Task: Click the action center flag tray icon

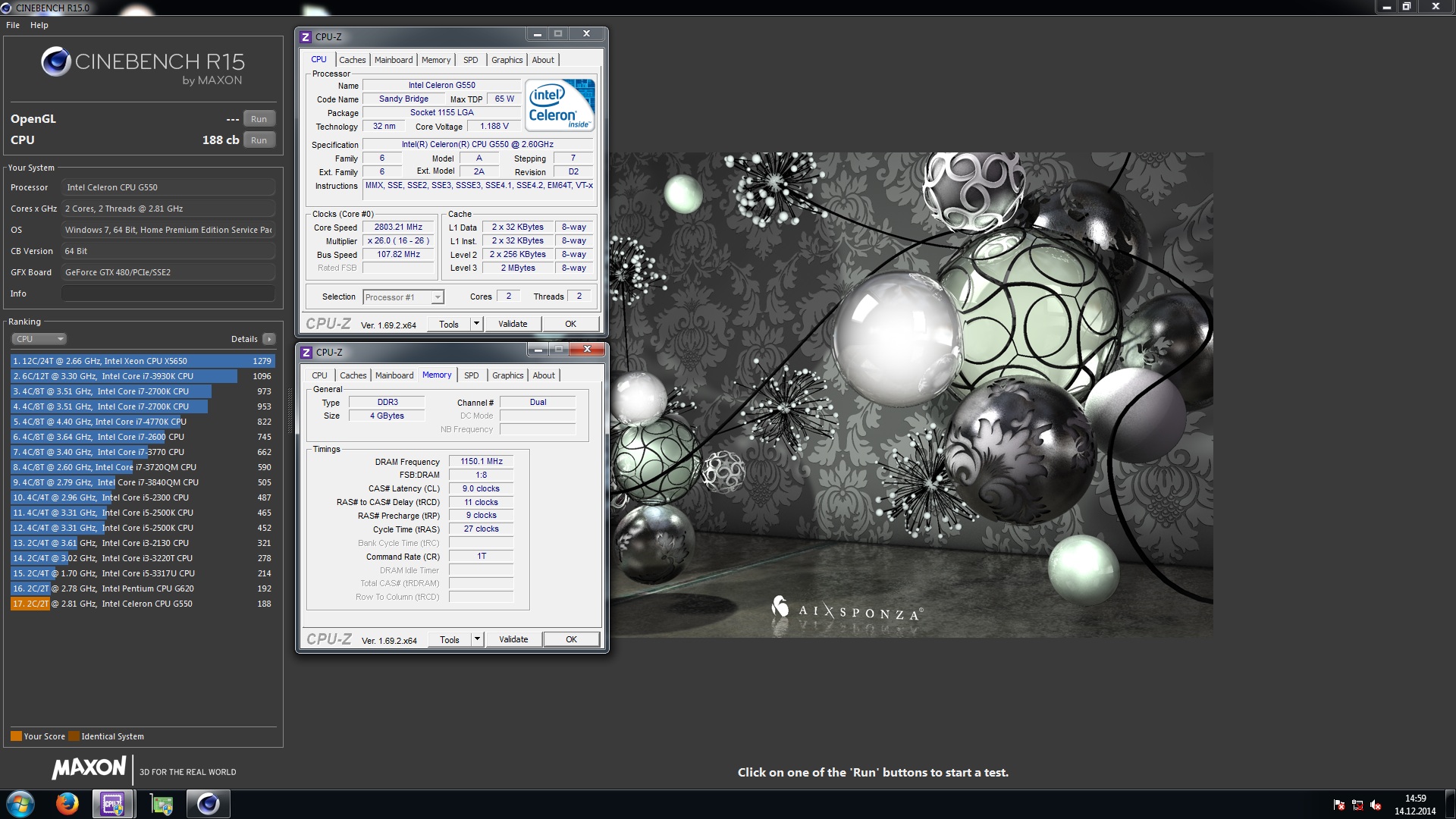Action: point(1339,805)
